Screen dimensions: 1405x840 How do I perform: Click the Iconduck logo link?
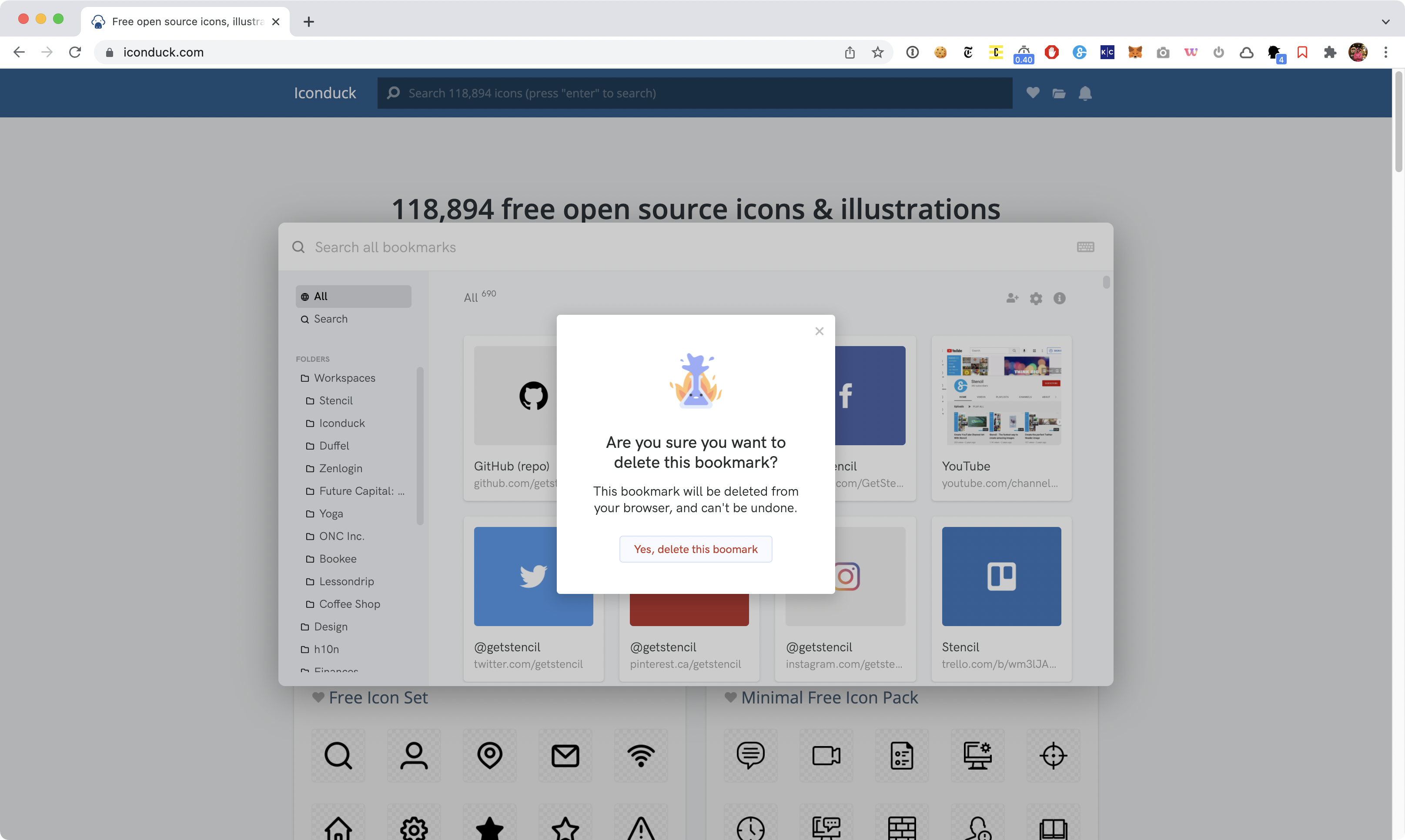[324, 93]
